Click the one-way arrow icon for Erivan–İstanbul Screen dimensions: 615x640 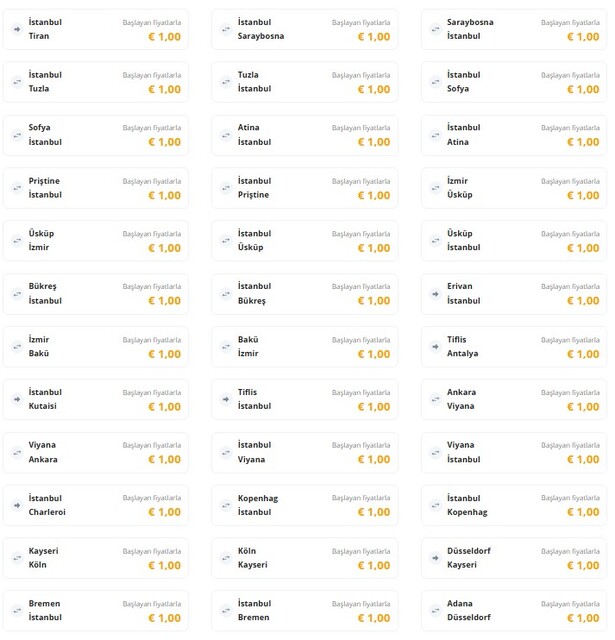coord(435,294)
